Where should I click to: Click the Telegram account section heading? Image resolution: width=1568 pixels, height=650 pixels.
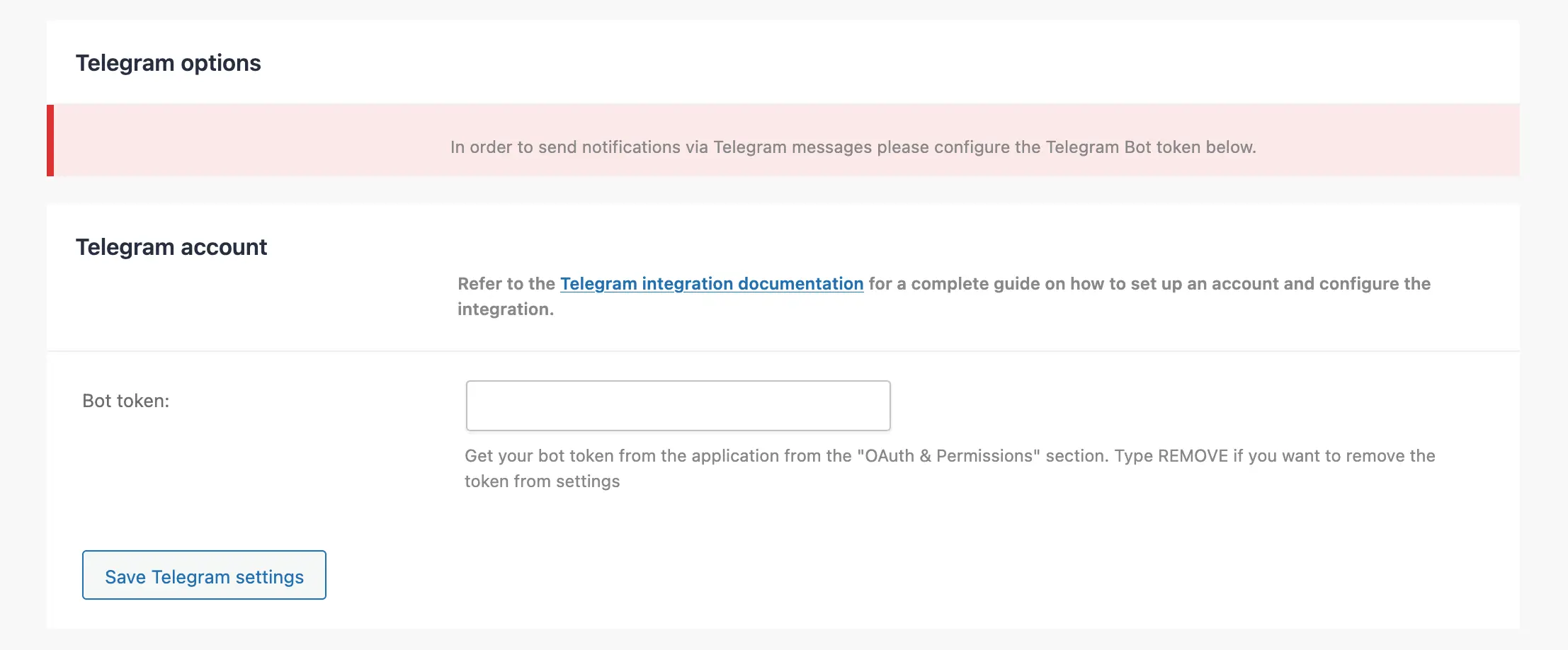(171, 246)
